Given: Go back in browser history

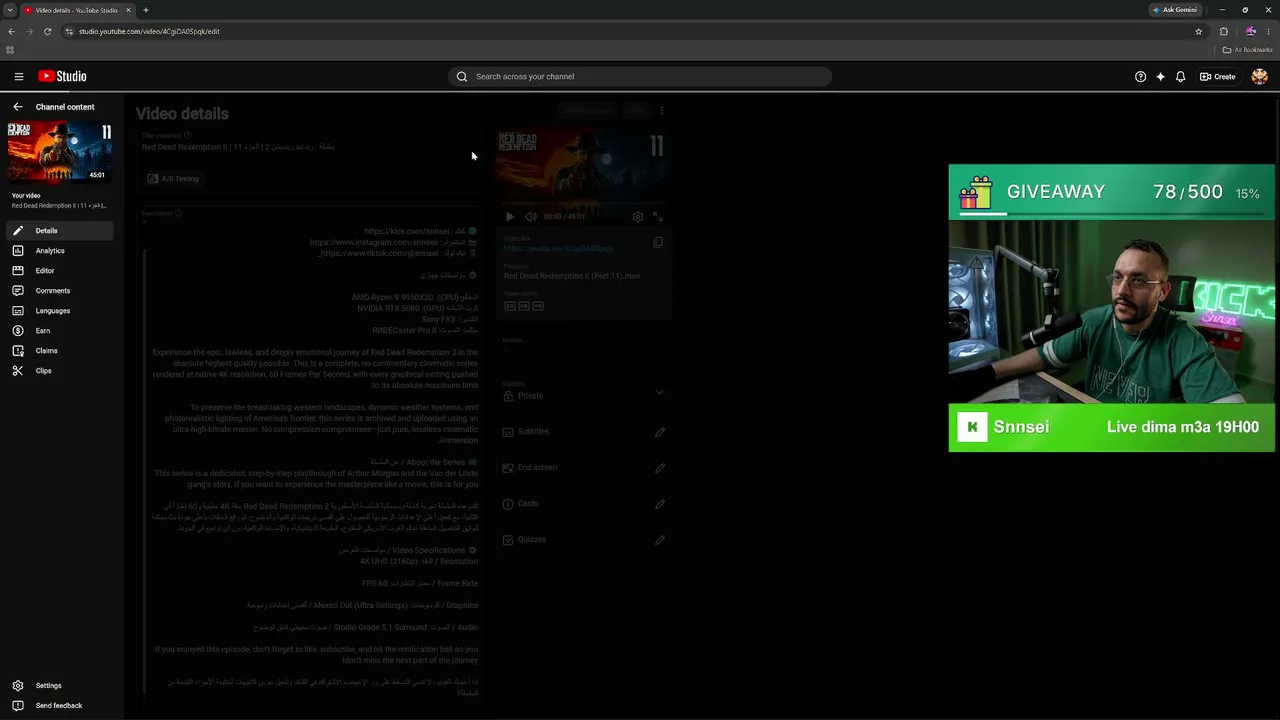Looking at the screenshot, I should 11,31.
